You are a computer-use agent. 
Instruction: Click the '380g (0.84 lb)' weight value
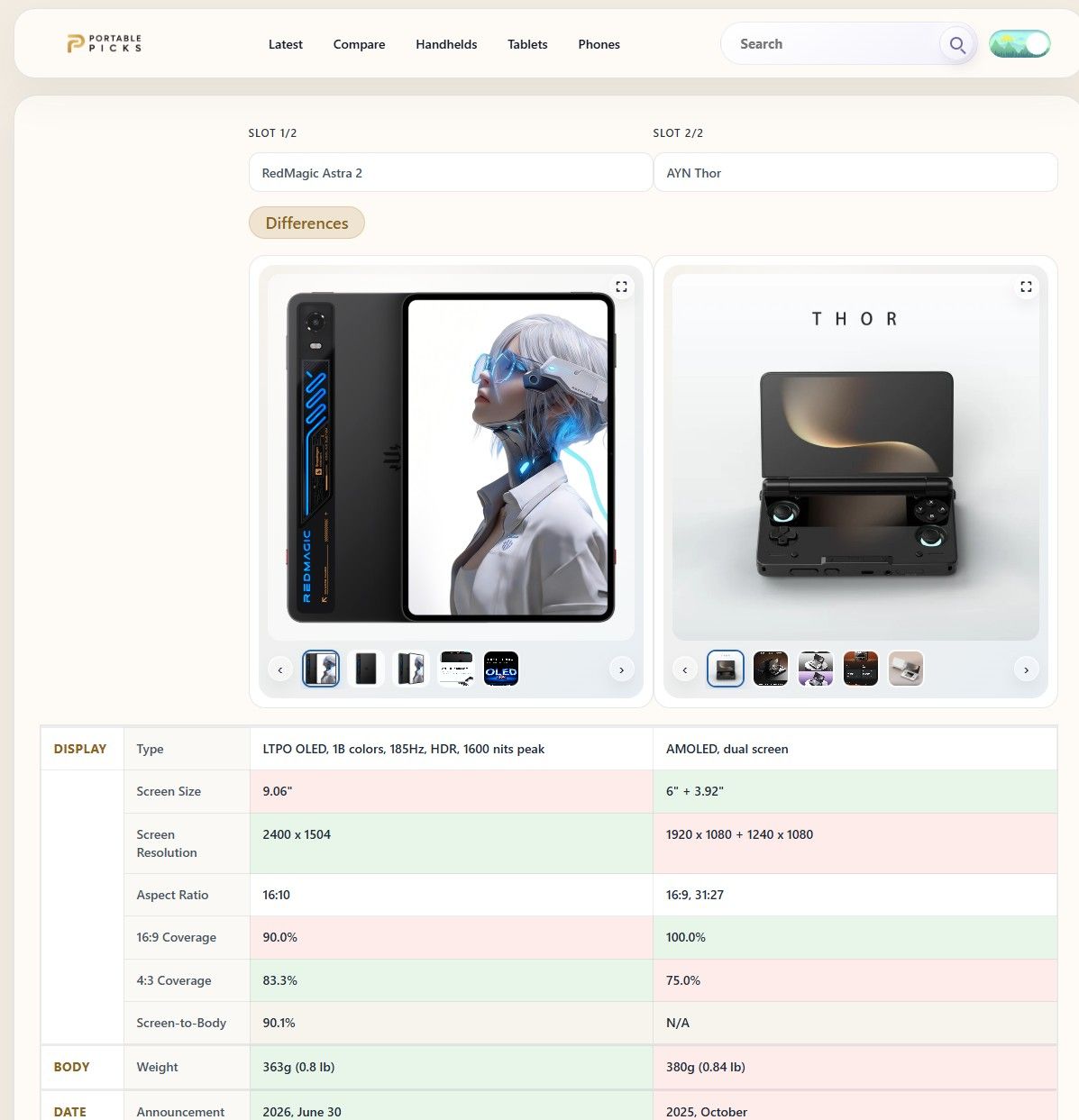(706, 1067)
